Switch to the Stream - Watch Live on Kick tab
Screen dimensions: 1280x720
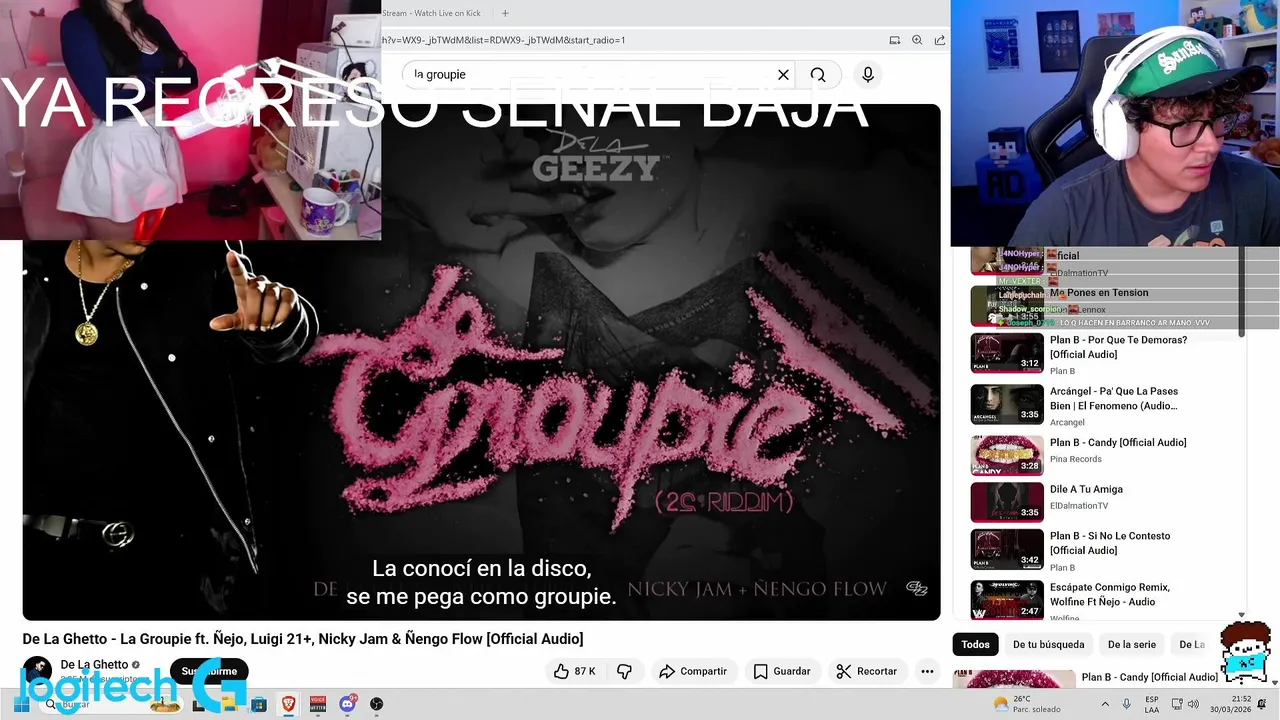431,13
